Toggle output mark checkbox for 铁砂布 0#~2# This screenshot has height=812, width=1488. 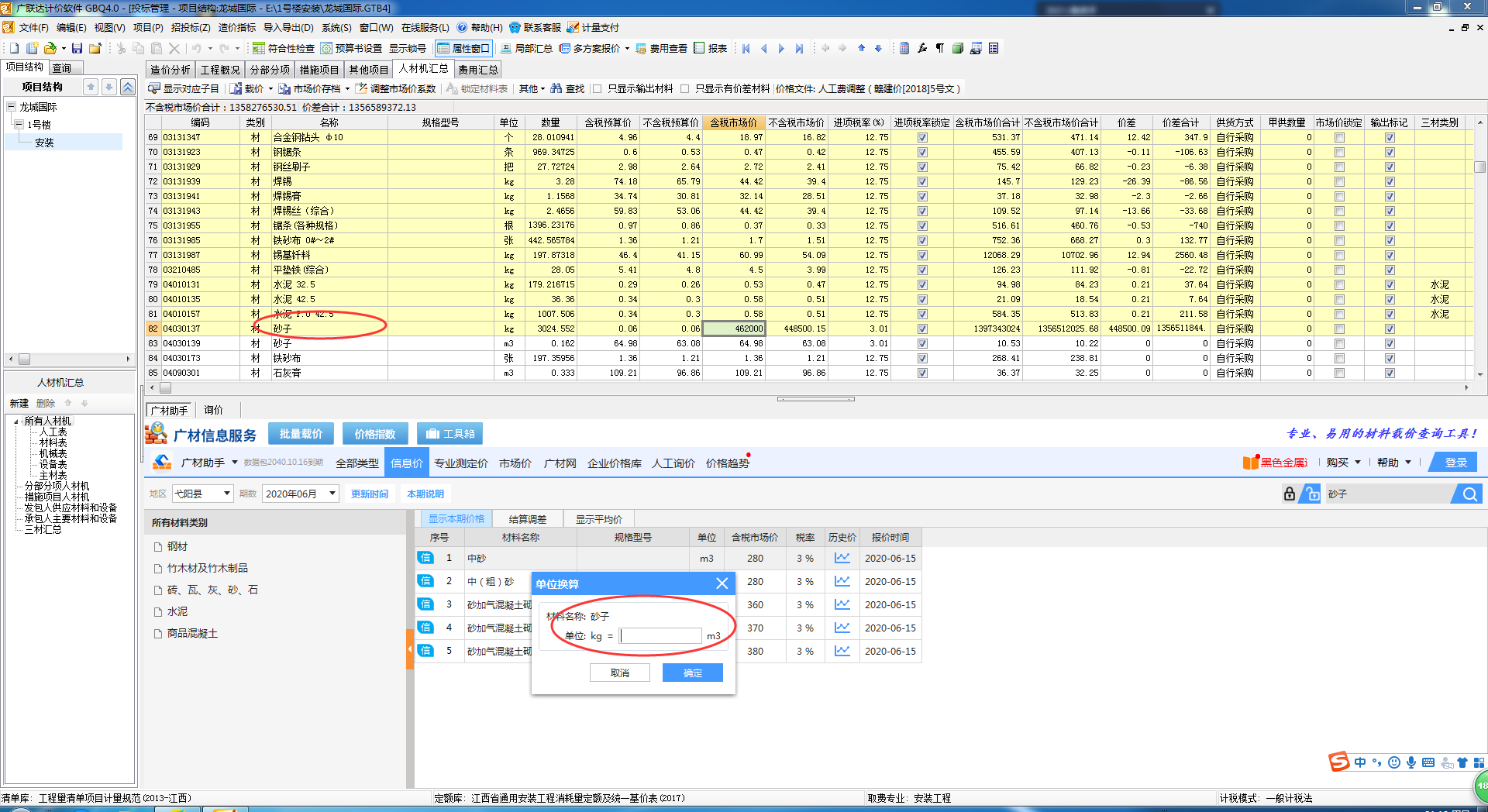click(1390, 240)
